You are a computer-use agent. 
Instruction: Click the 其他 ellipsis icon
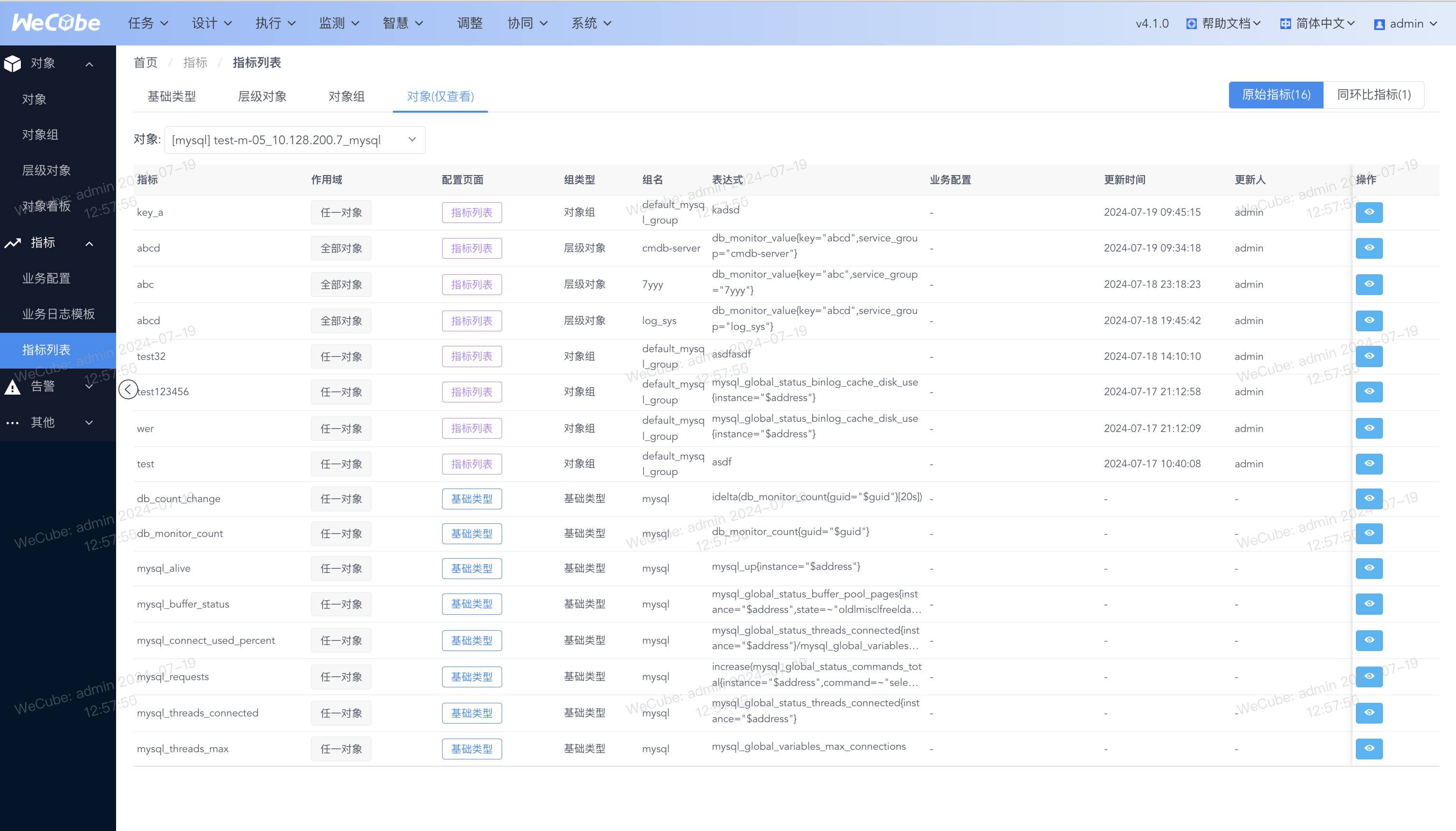13,423
